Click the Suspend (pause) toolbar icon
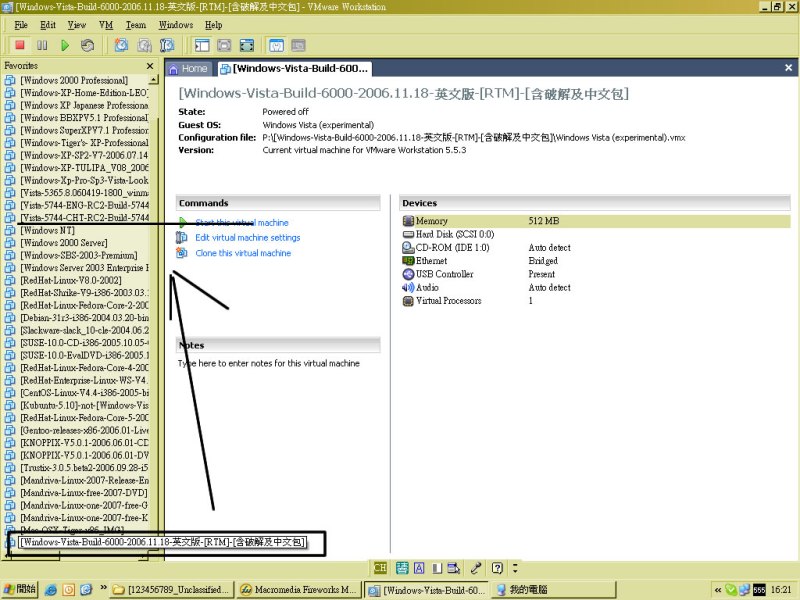Image resolution: width=800 pixels, height=600 pixels. coord(42,45)
